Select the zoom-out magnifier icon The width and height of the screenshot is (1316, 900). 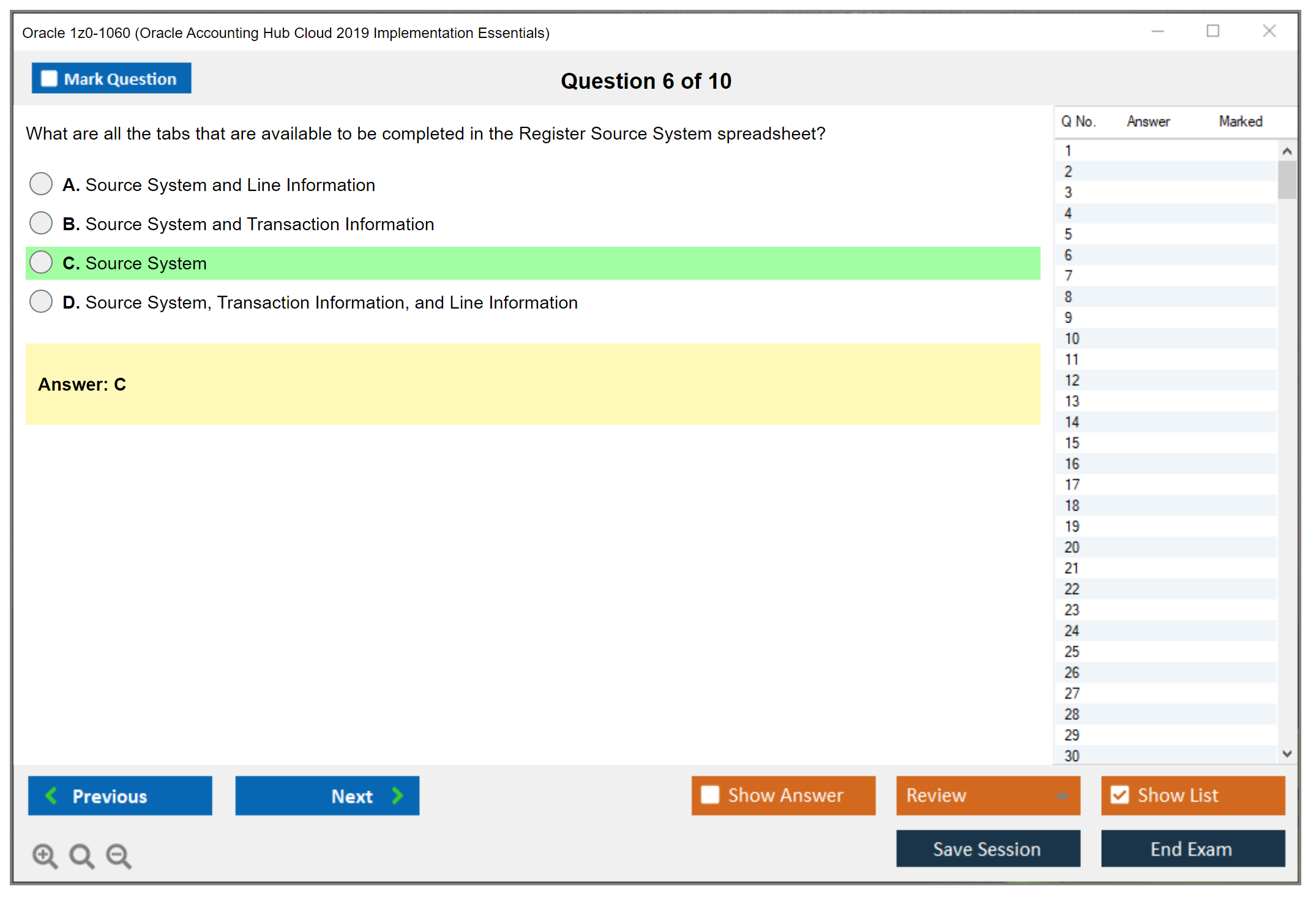coord(118,856)
